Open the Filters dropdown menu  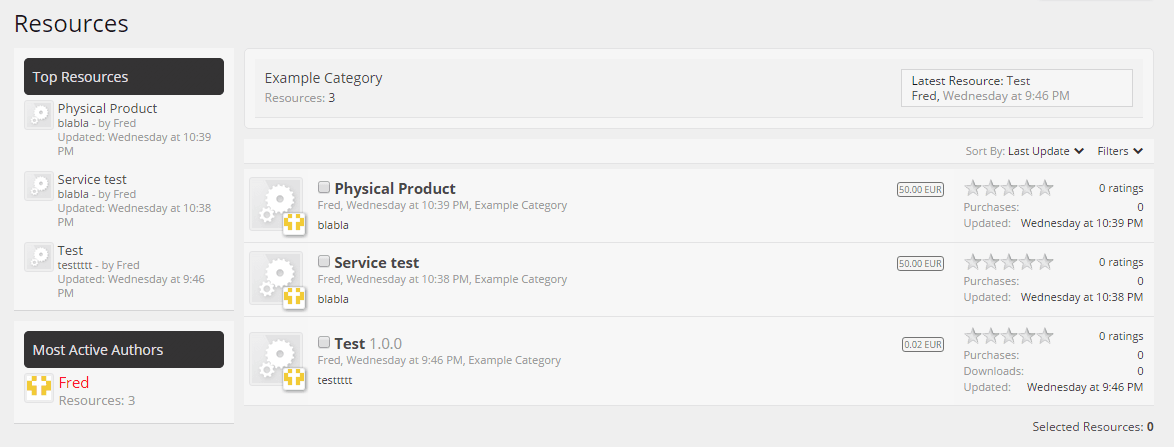coord(1120,151)
